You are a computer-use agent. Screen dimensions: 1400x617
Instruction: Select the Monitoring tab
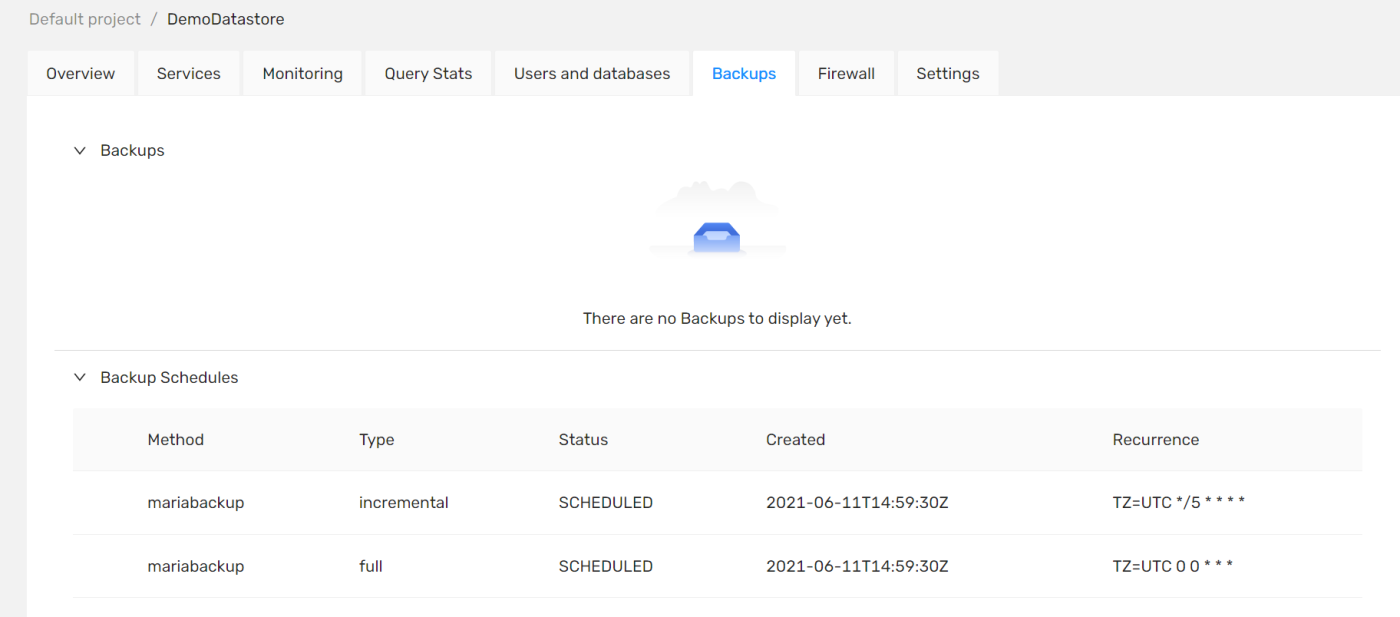point(302,72)
